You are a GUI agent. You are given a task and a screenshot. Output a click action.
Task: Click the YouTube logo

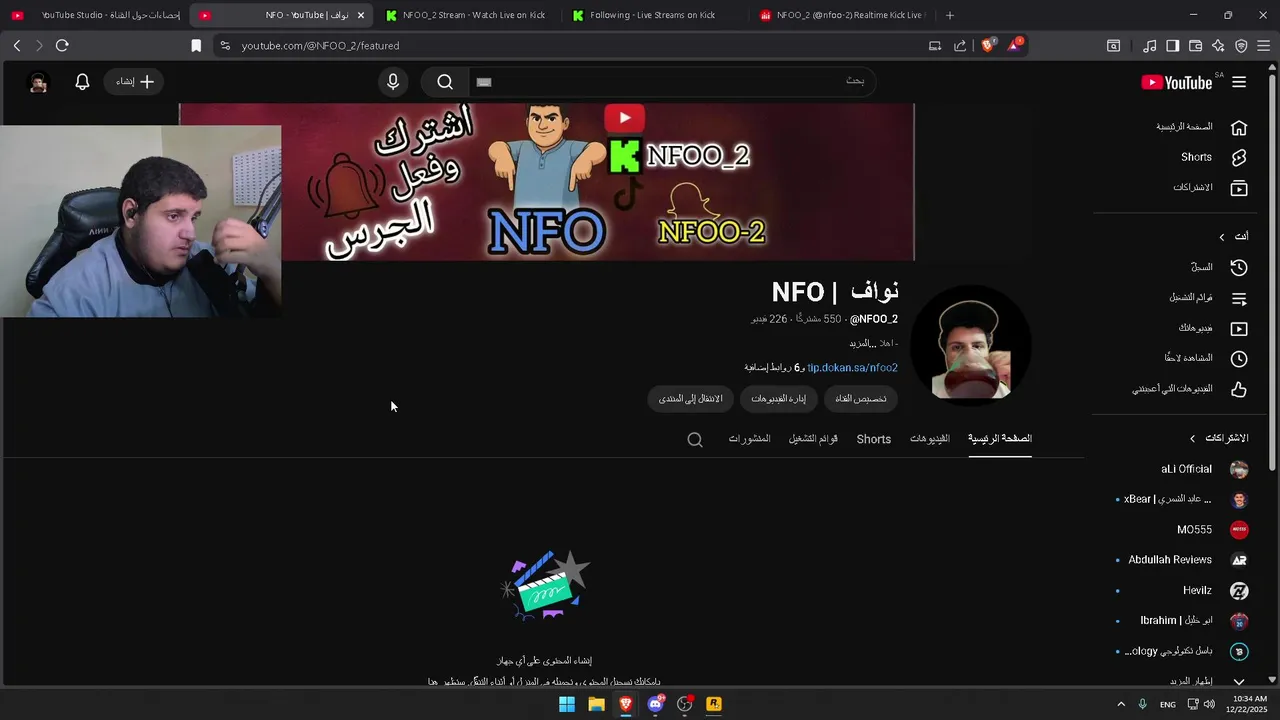click(x=1177, y=83)
